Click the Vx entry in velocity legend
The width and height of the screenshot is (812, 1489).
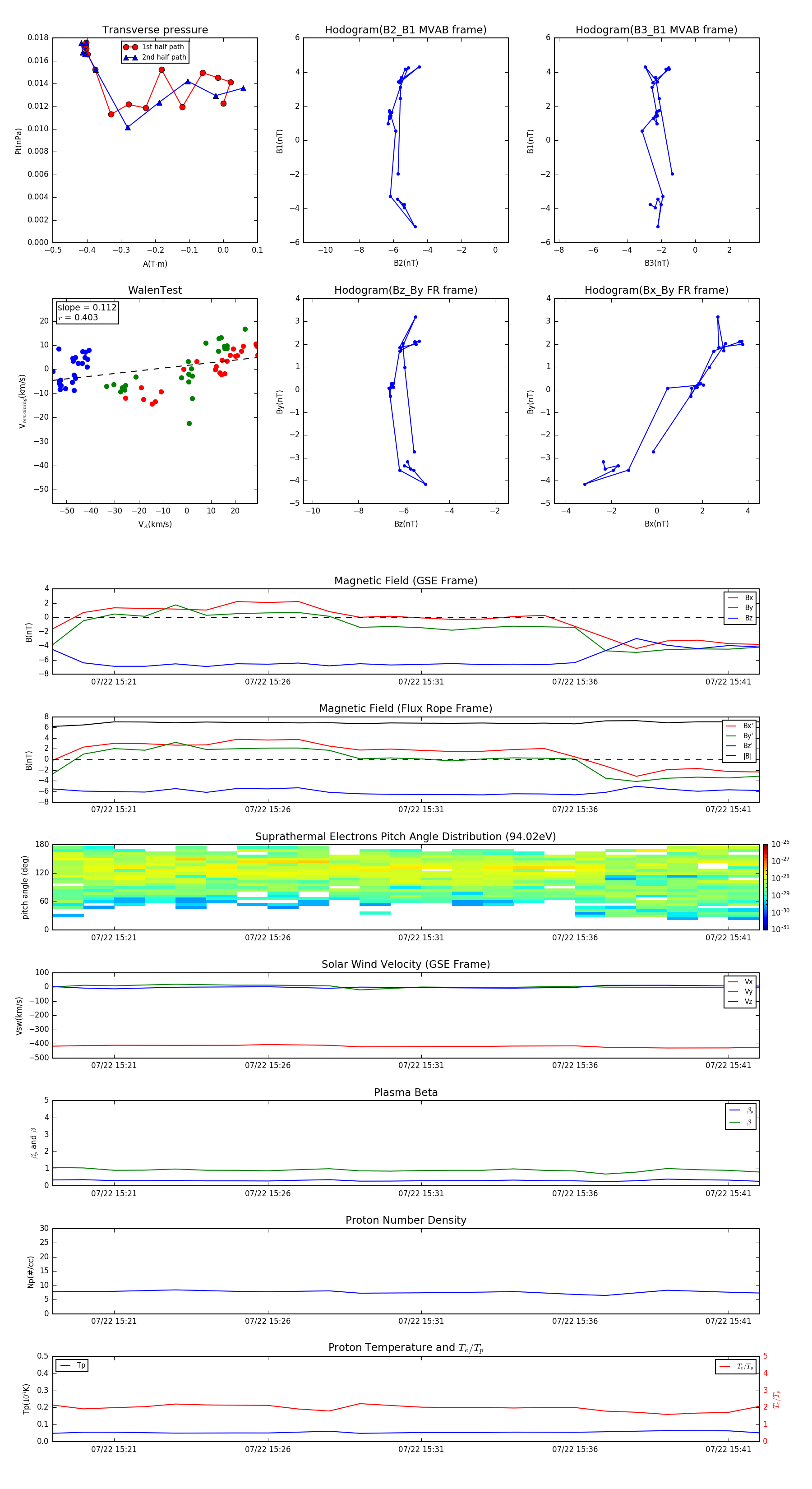point(740,981)
